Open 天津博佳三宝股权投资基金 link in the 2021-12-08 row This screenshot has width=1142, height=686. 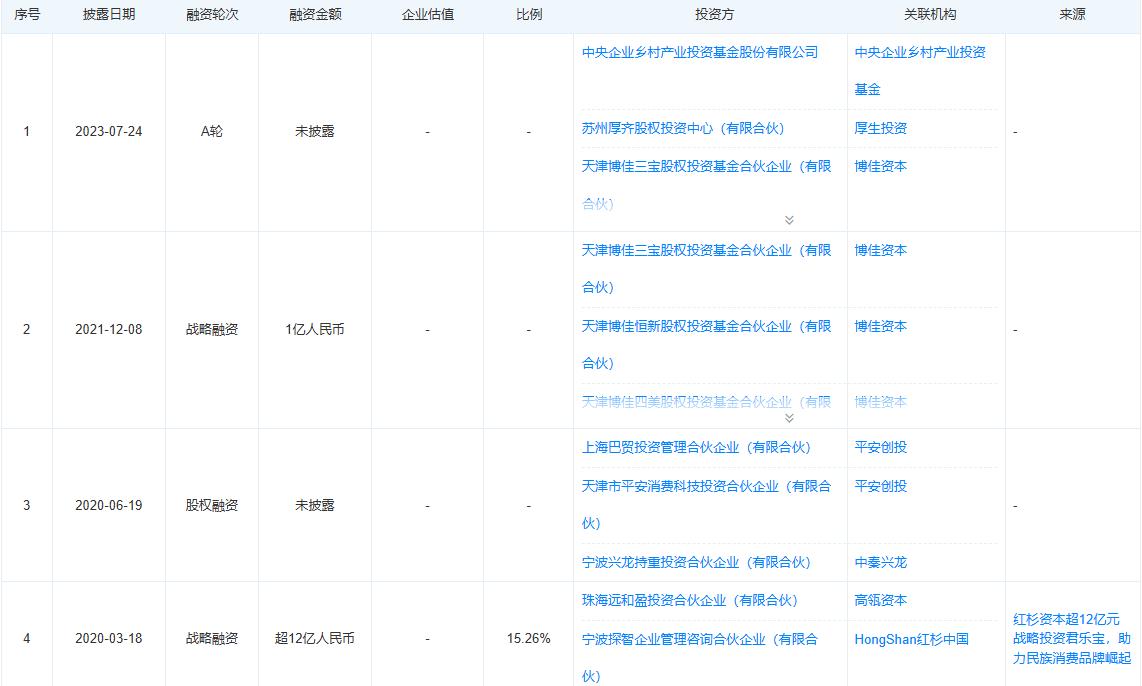pyautogui.click(x=706, y=269)
